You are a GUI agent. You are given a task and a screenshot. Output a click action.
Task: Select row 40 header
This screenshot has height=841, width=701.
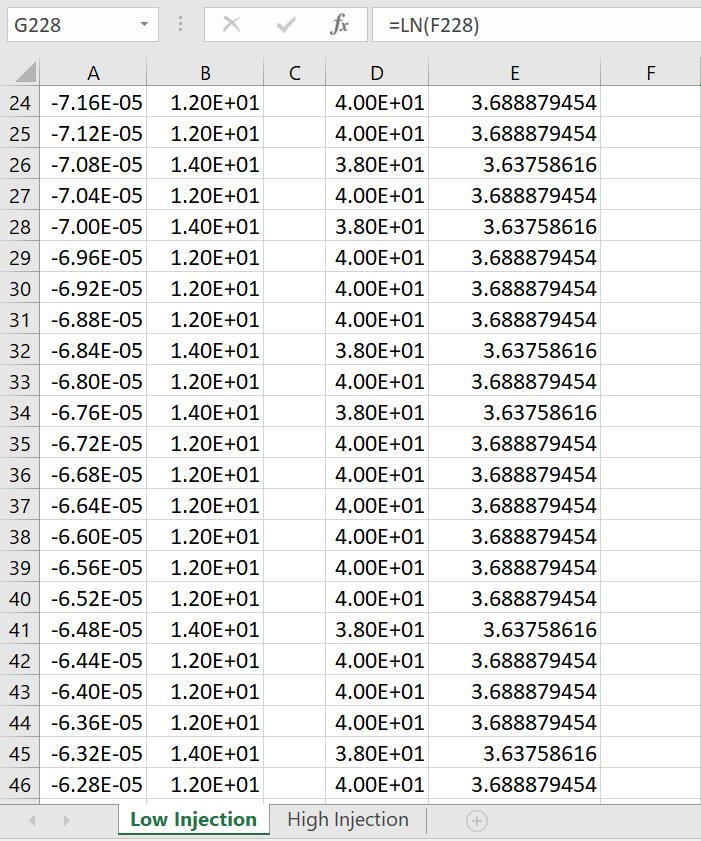20,599
